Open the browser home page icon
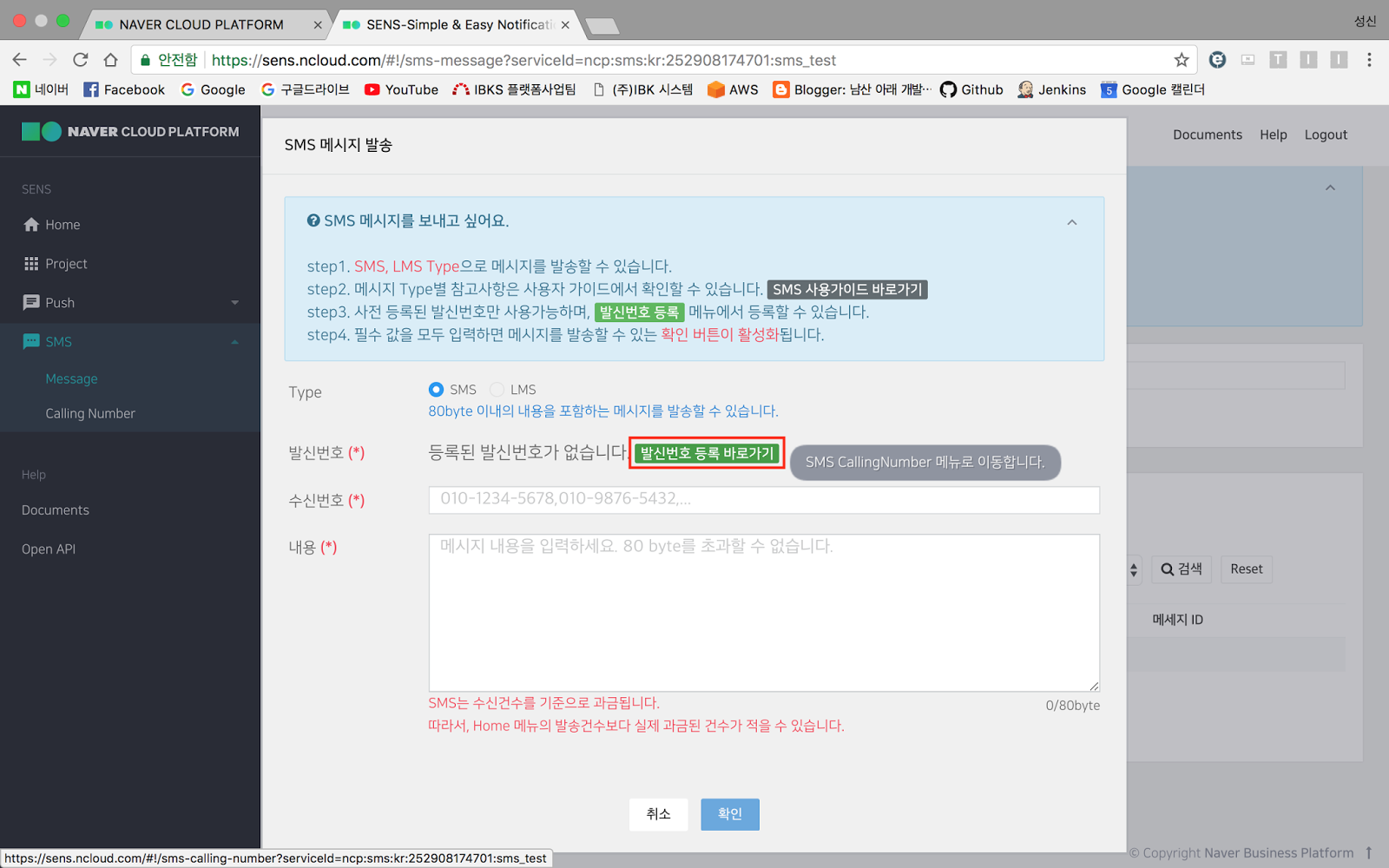 click(110, 60)
